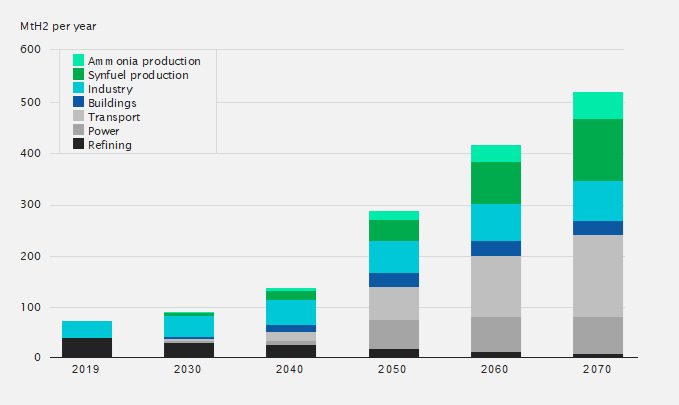Click the MtH2 per year axis title
The height and width of the screenshot is (405, 679).
pyautogui.click(x=59, y=24)
